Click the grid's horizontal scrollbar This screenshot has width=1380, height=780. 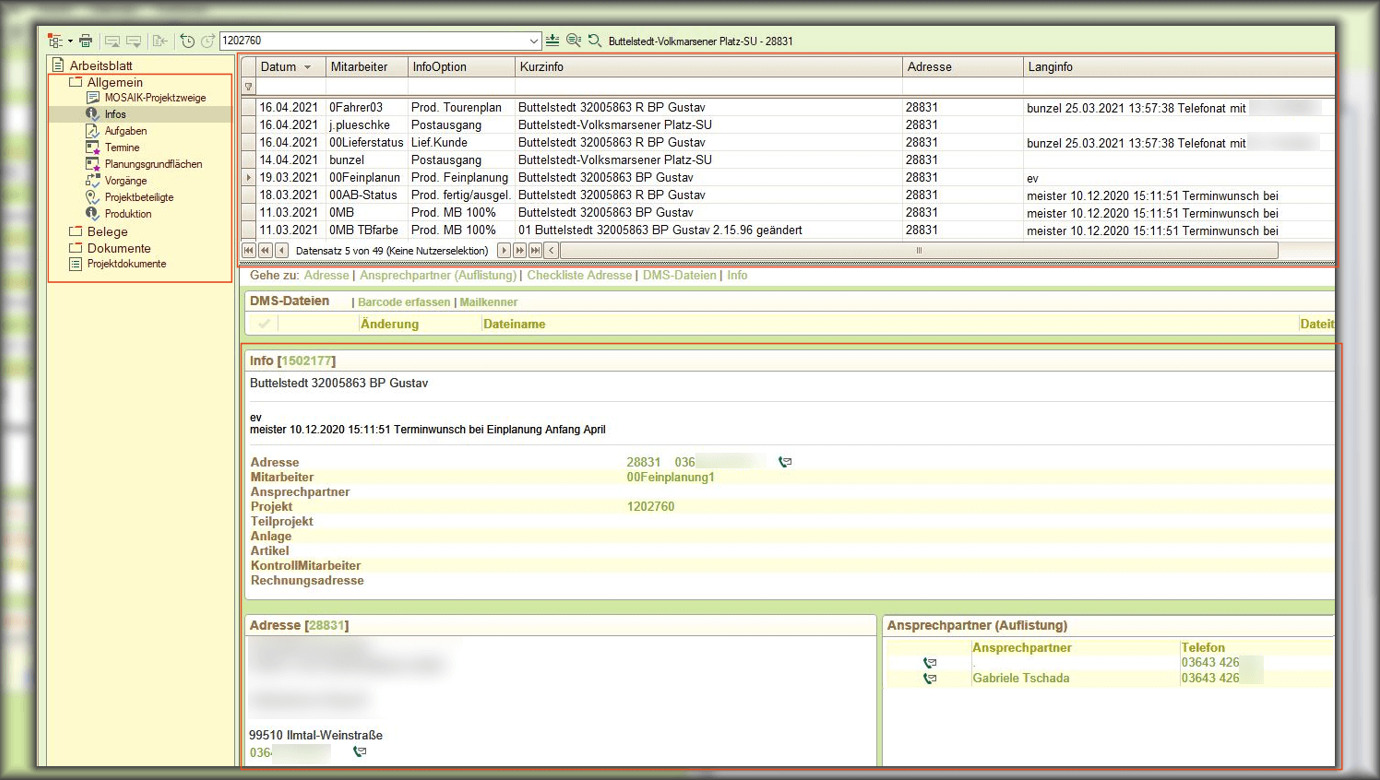coord(918,251)
